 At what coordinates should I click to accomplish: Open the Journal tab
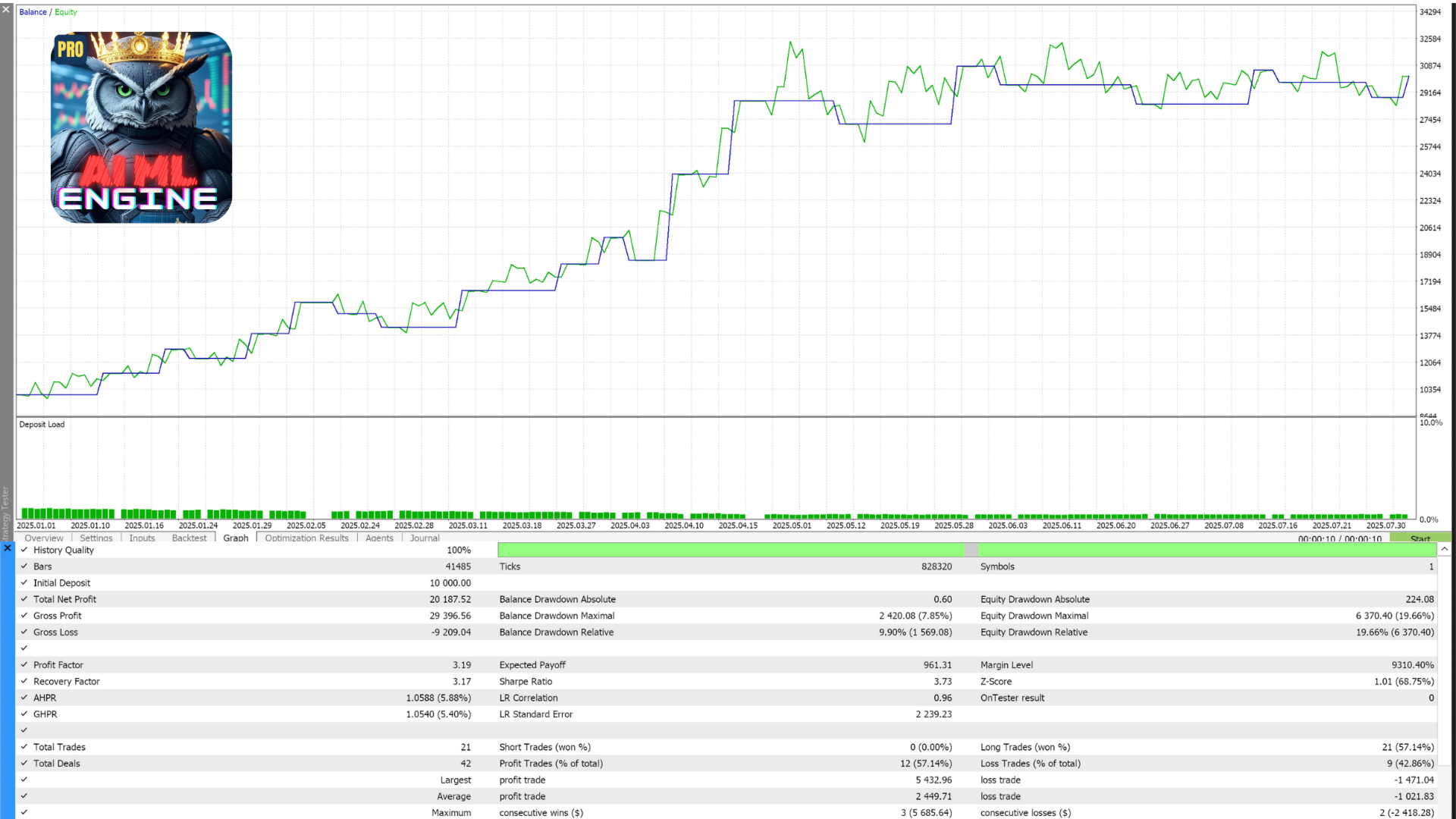point(425,538)
